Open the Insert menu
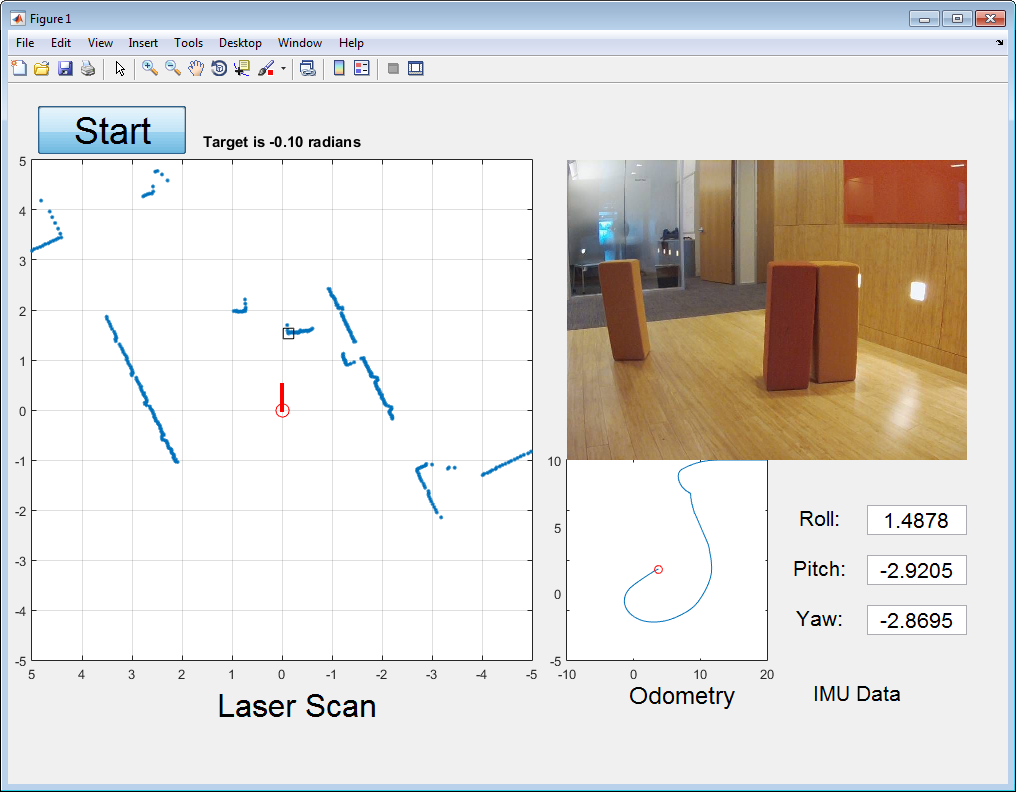This screenshot has height=792, width=1016. [x=143, y=43]
